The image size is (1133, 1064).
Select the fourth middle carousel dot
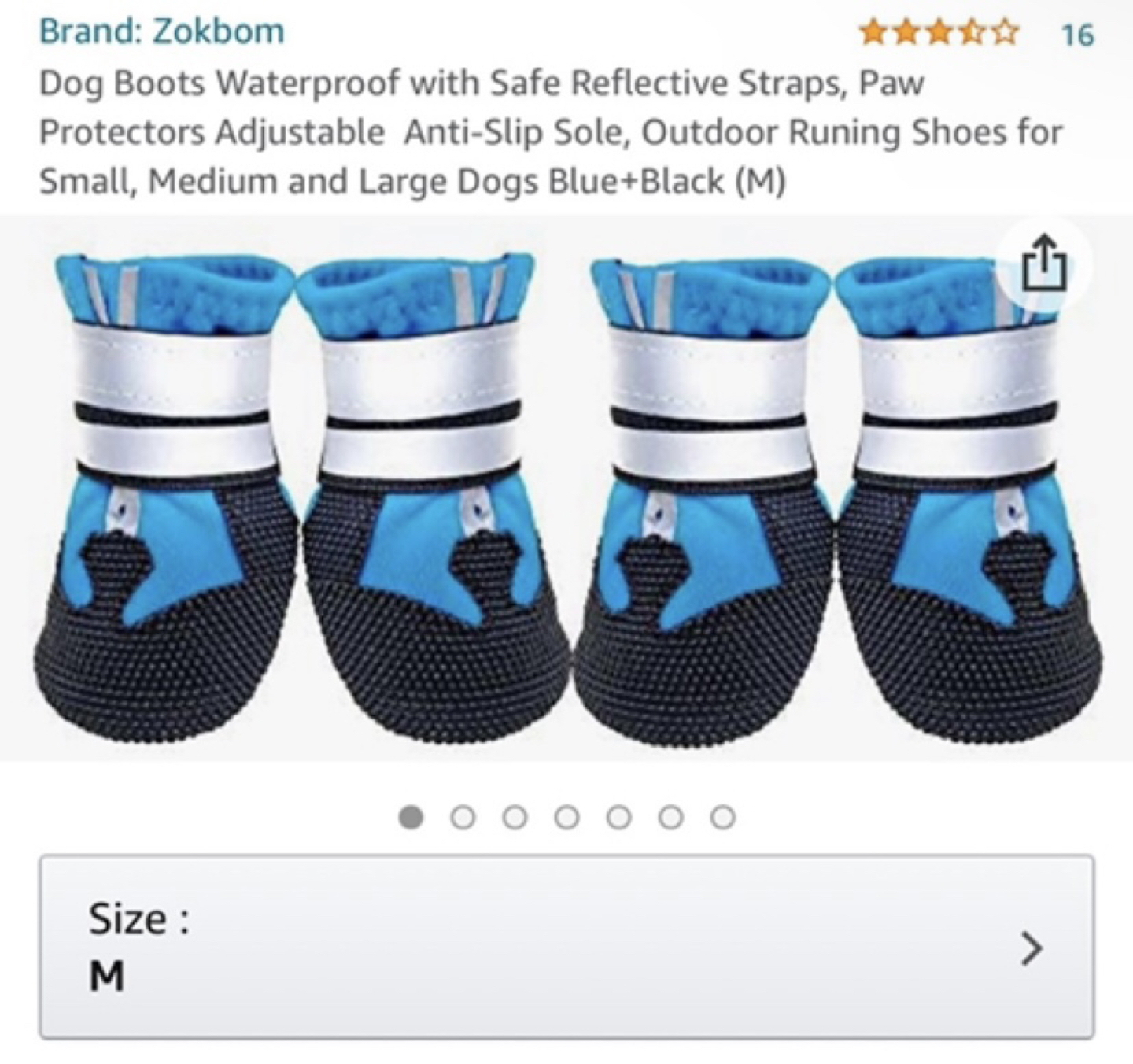point(566,818)
